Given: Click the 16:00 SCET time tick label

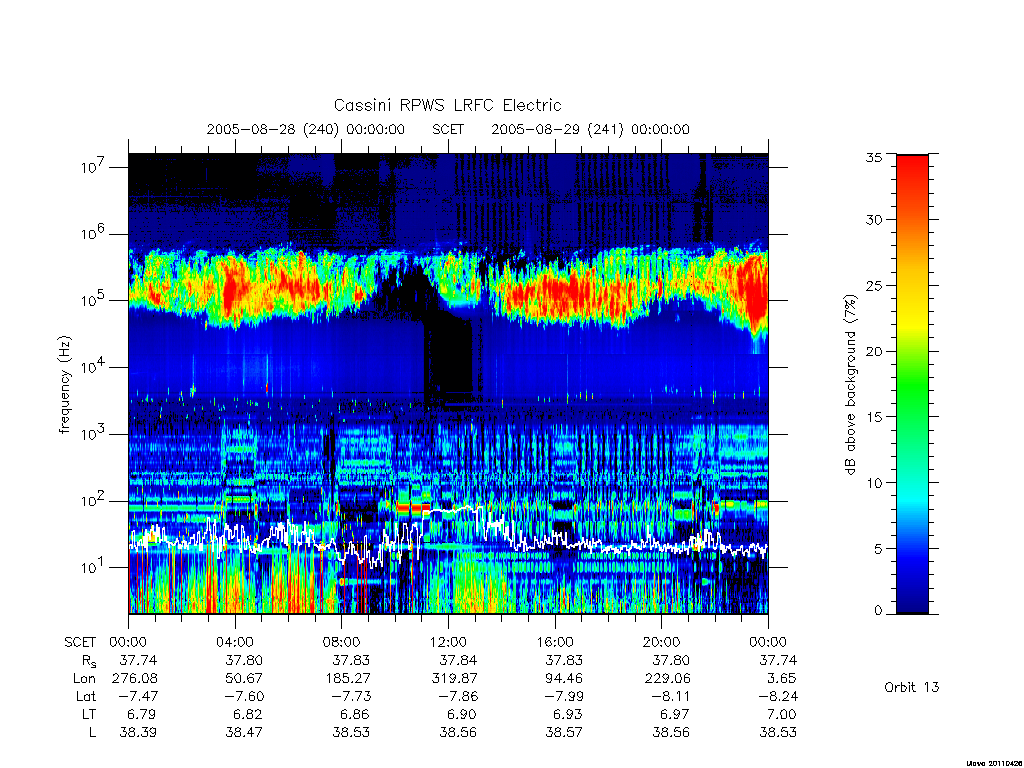Looking at the screenshot, I should (555, 642).
